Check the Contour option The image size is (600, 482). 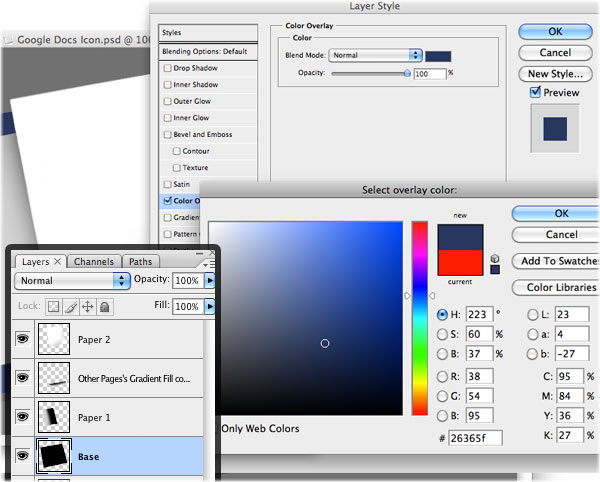tap(176, 151)
